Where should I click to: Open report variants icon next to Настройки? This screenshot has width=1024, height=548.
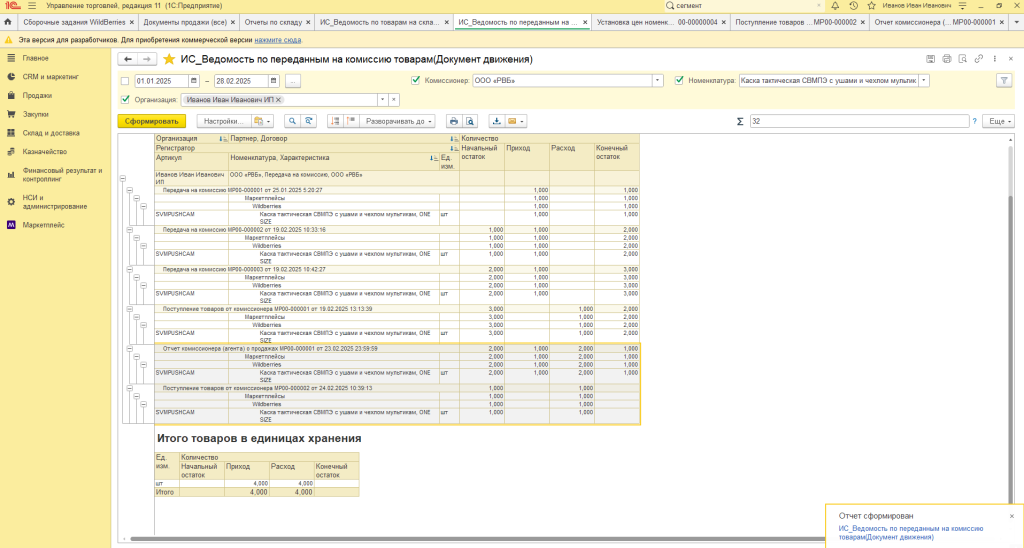pos(263,121)
